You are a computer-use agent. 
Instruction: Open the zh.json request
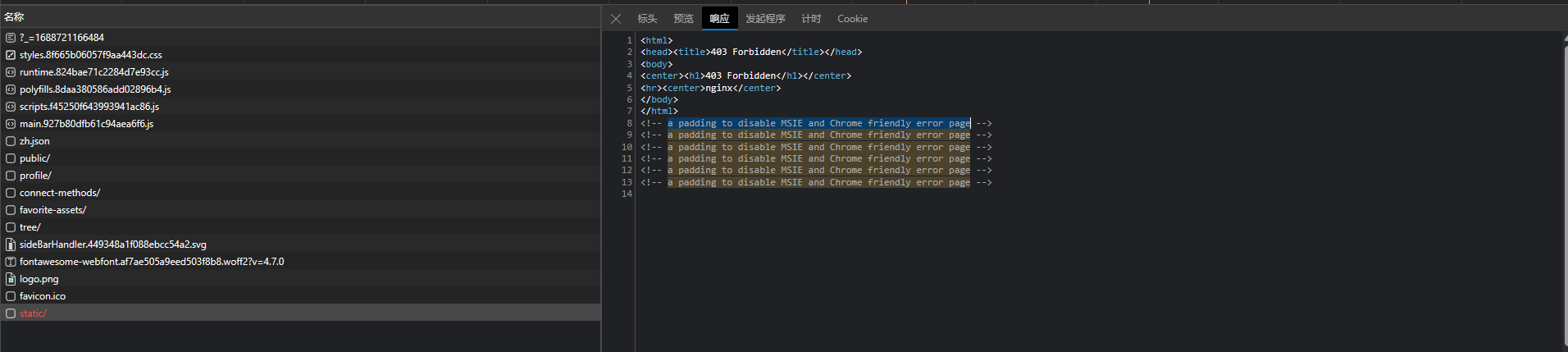coord(300,141)
